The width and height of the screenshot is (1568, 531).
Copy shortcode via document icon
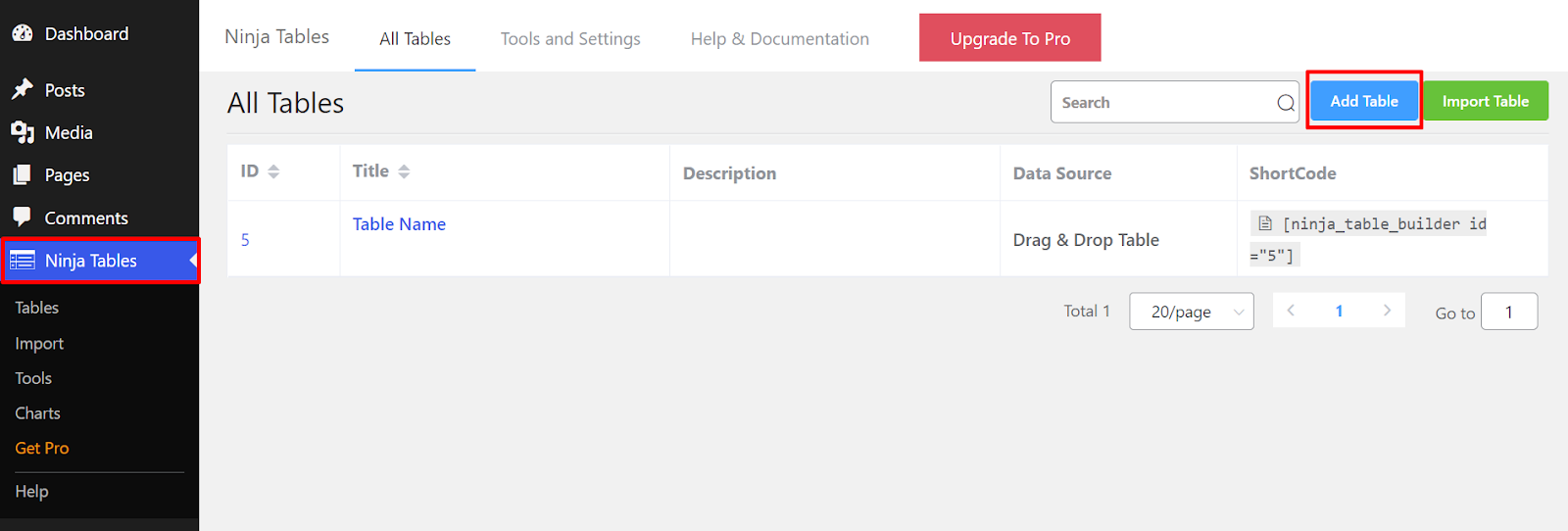coord(1265,223)
